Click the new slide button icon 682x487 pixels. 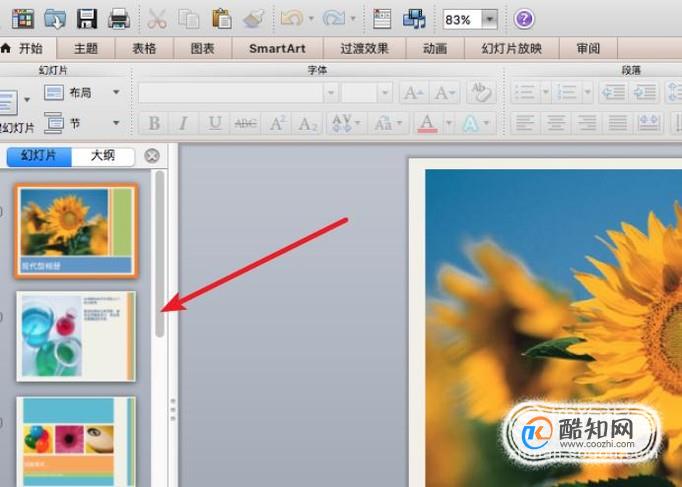[x=9, y=103]
